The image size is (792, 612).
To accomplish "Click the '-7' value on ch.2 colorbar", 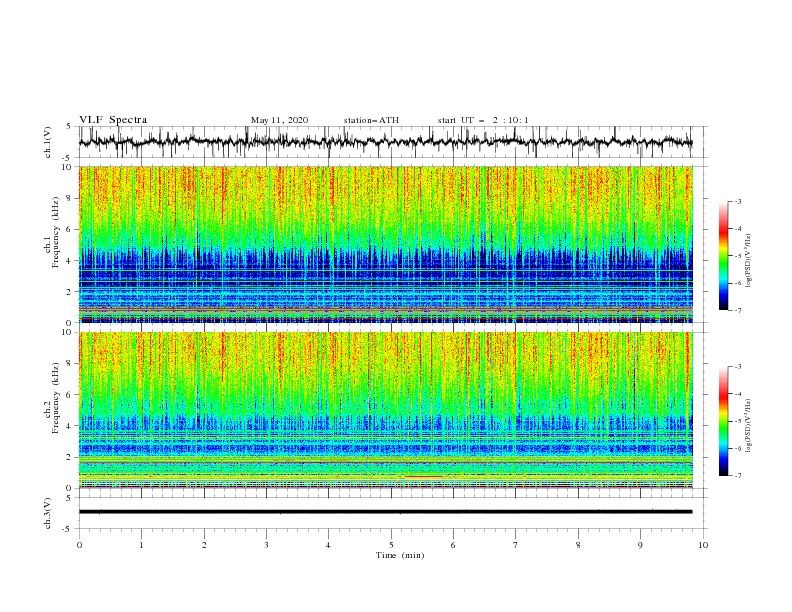I will tap(737, 476).
